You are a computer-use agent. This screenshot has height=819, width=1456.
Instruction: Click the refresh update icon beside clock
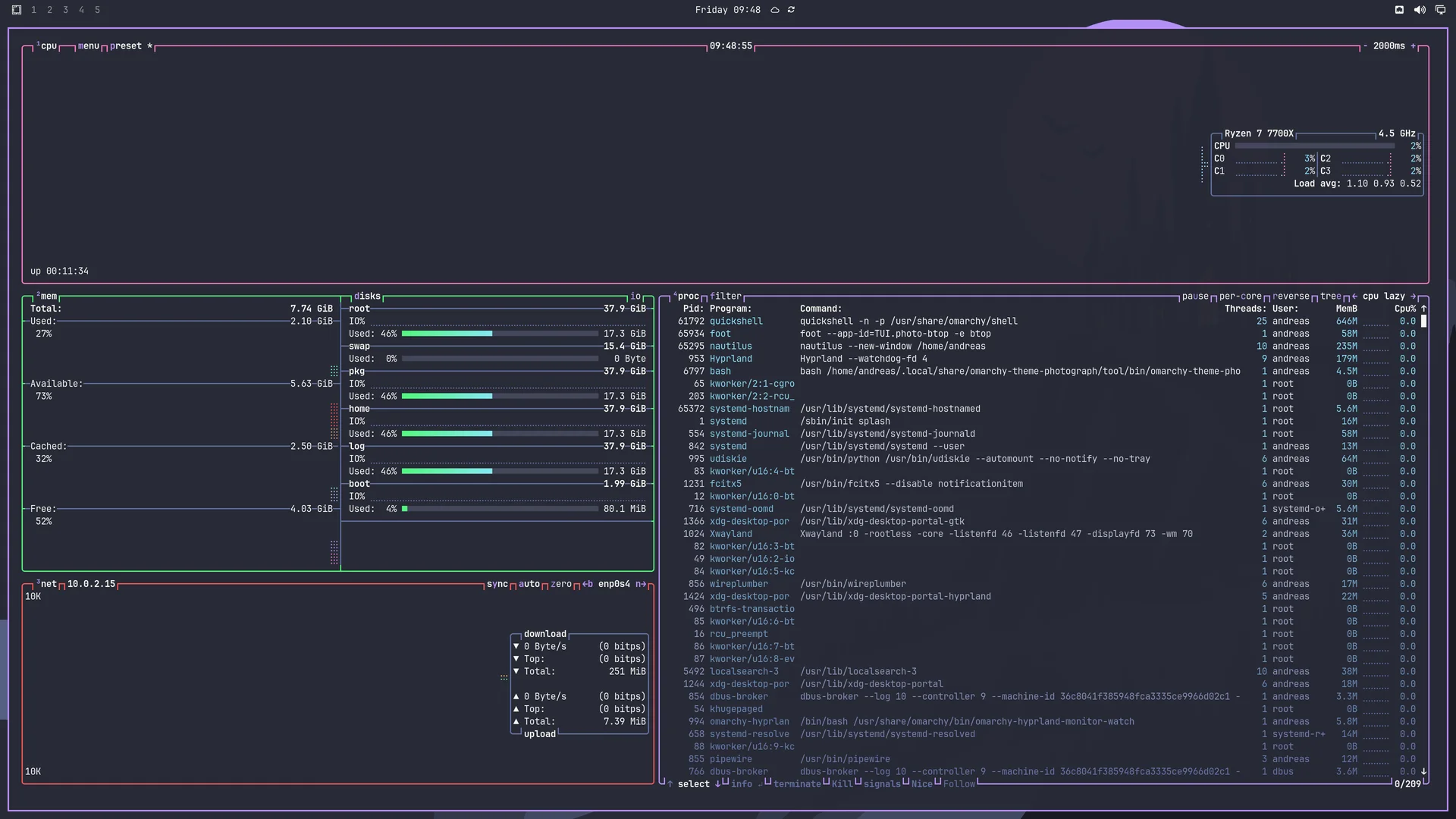(x=791, y=10)
